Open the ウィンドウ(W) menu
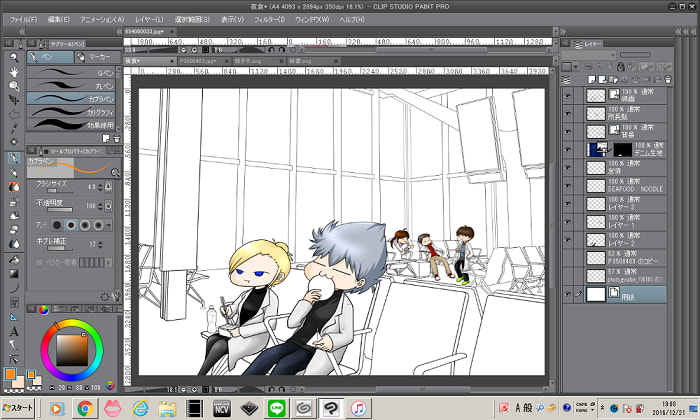The width and height of the screenshot is (700, 420). click(x=312, y=19)
